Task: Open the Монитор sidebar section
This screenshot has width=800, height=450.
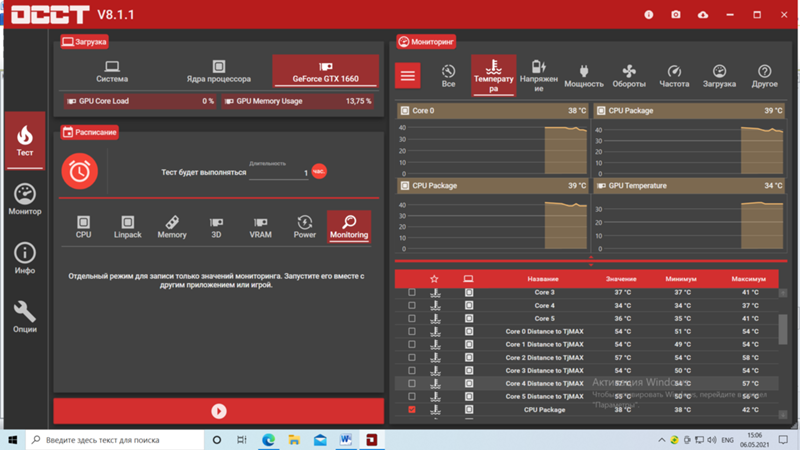Action: tap(24, 199)
